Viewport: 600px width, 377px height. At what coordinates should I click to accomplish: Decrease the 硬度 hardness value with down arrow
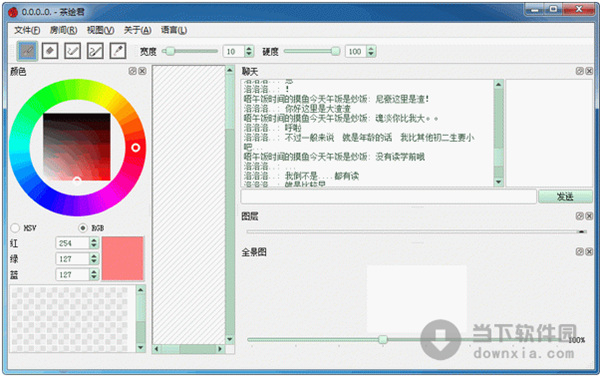click(371, 54)
